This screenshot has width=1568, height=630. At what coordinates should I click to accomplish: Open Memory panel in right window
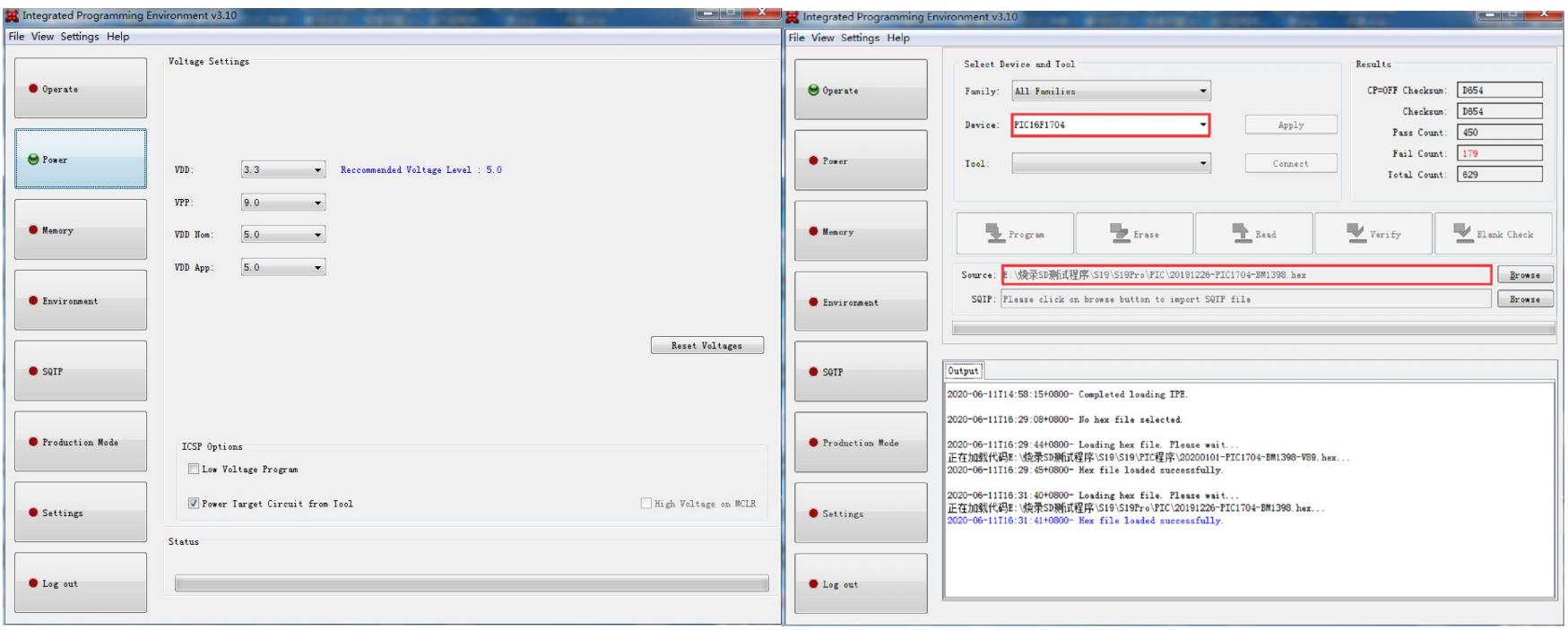pos(861,231)
